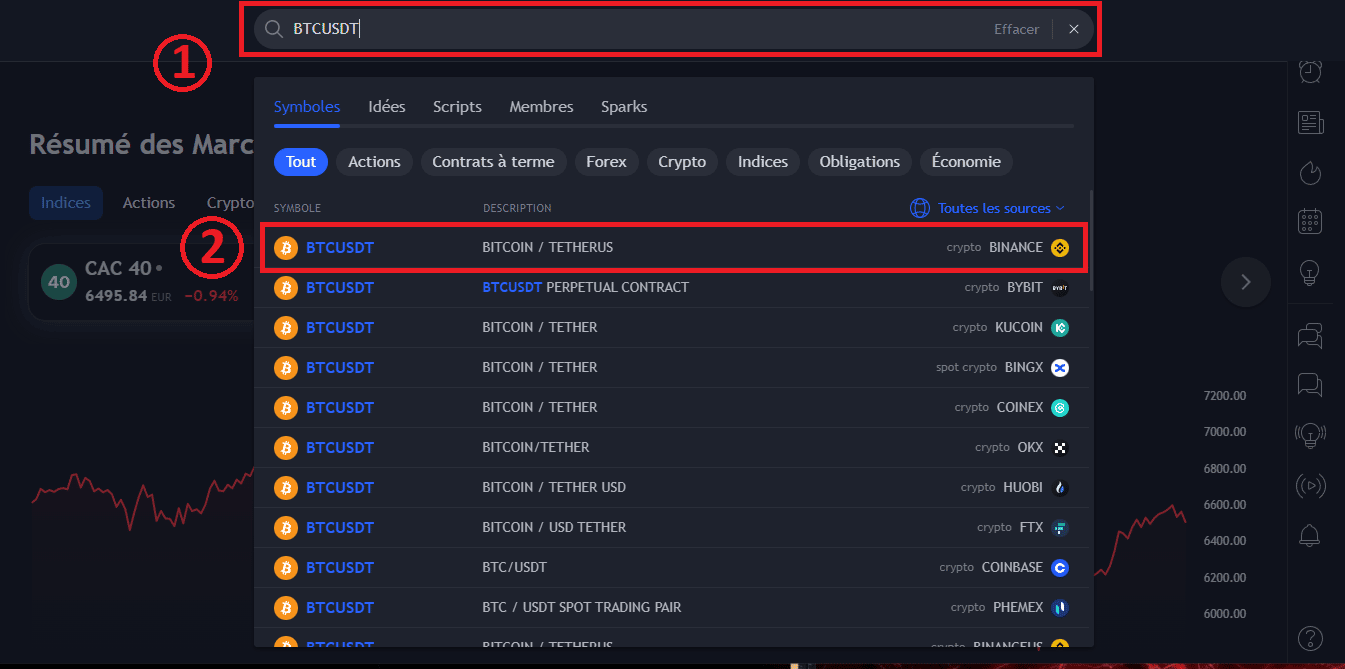The height and width of the screenshot is (669, 1345).
Task: Open the Alerts panel via the clock icon
Action: click(1310, 71)
